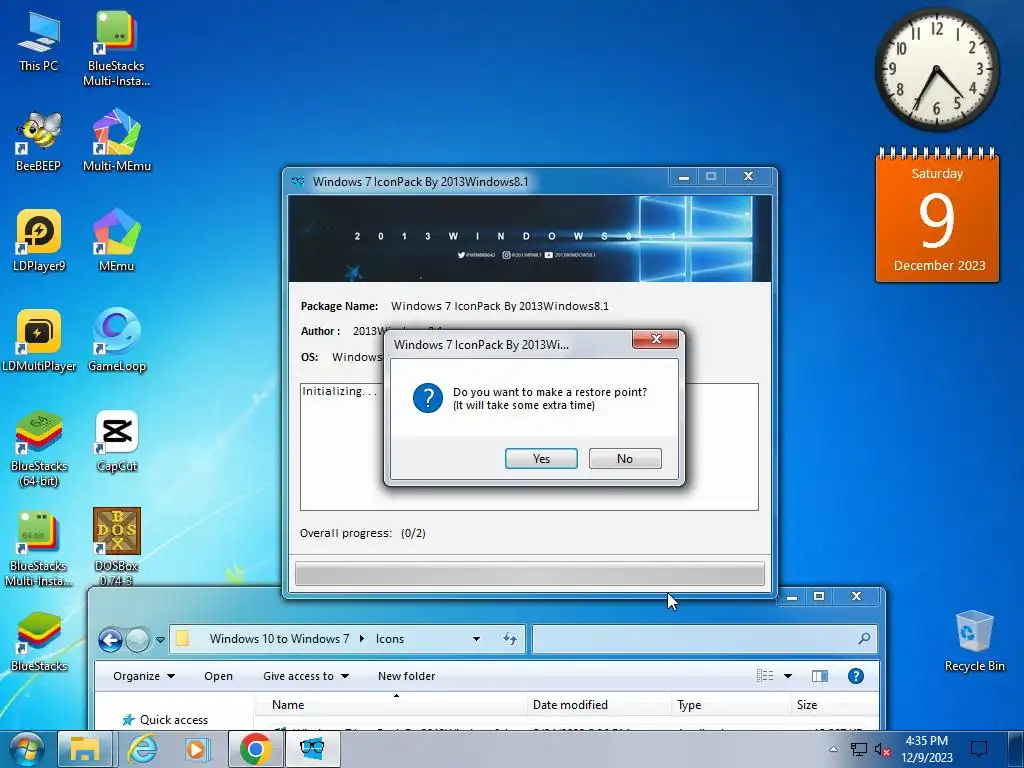Open Explorer help question mark icon

pos(856,676)
